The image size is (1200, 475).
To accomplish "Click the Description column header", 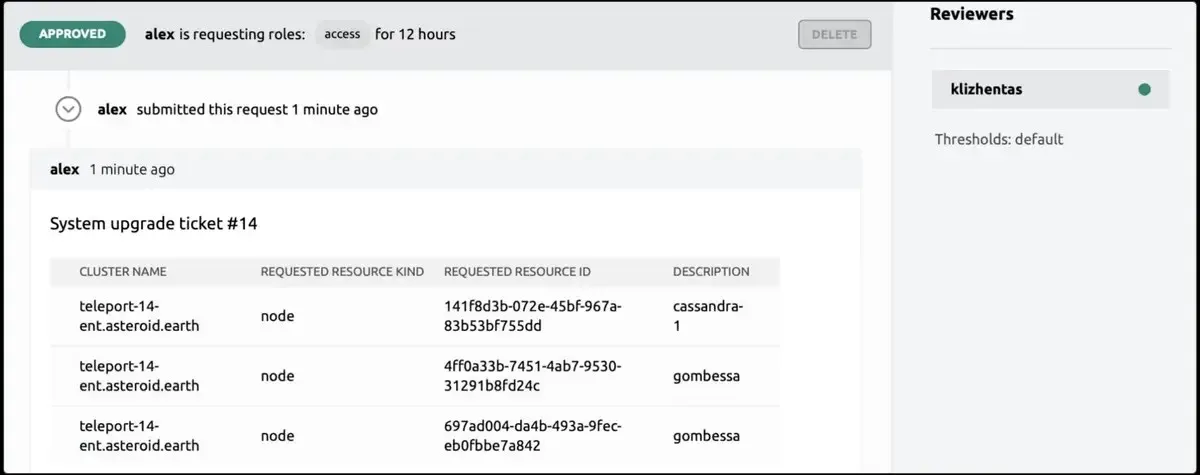I will 711,271.
